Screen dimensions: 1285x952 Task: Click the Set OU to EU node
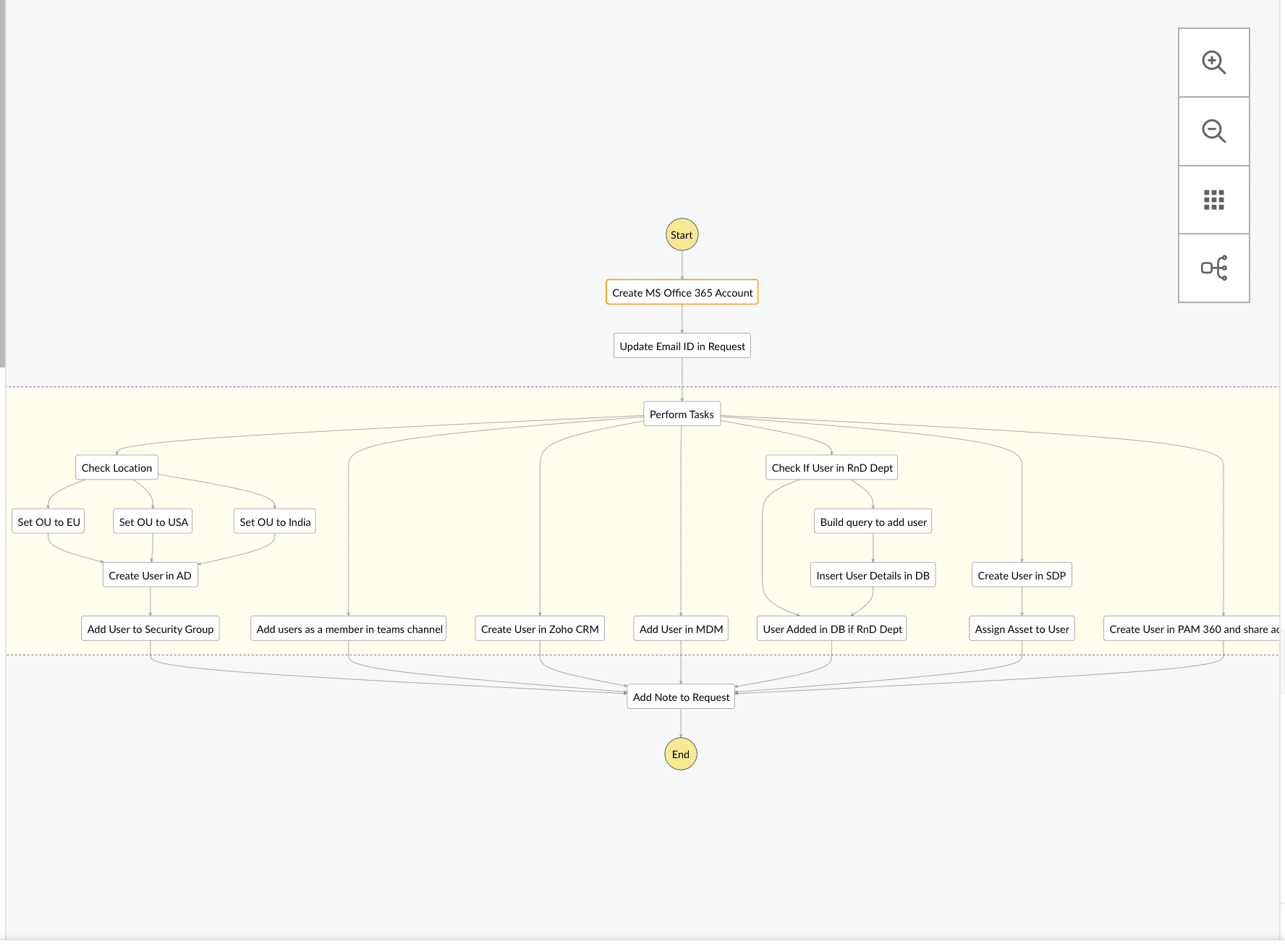47,521
